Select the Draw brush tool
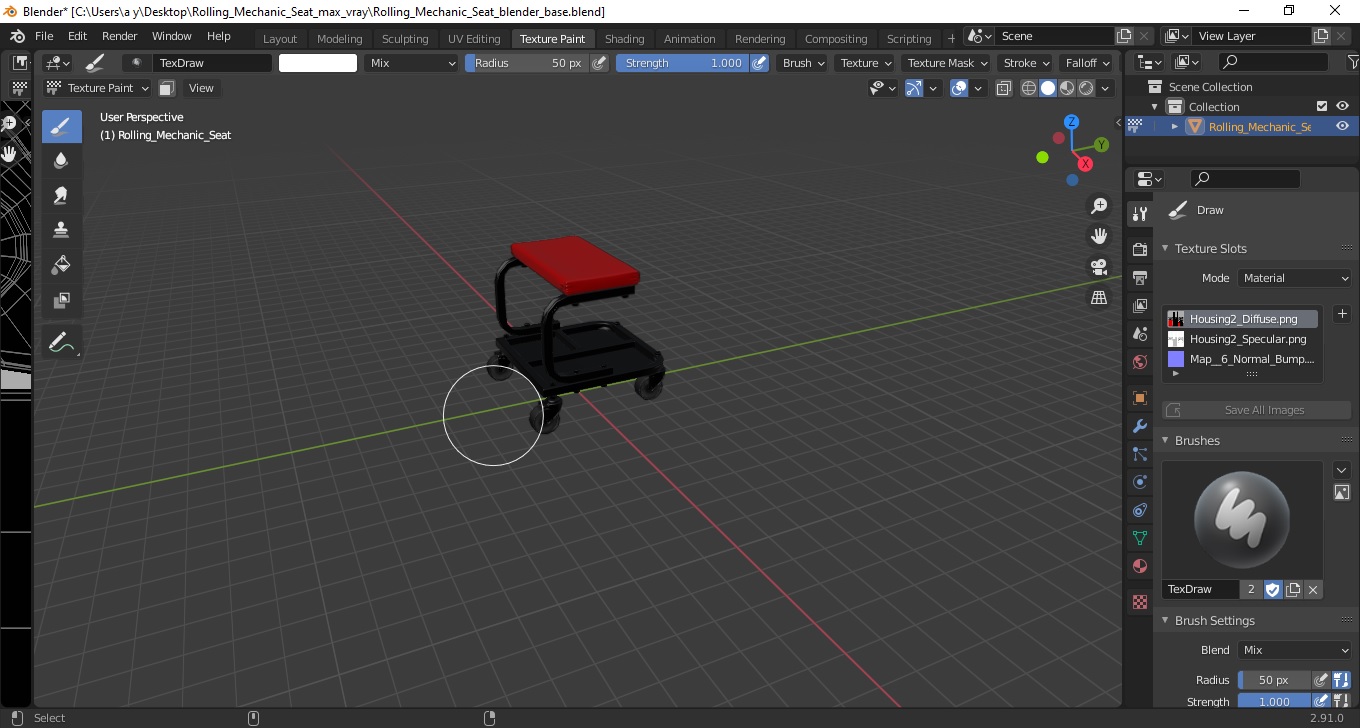 coord(61,126)
